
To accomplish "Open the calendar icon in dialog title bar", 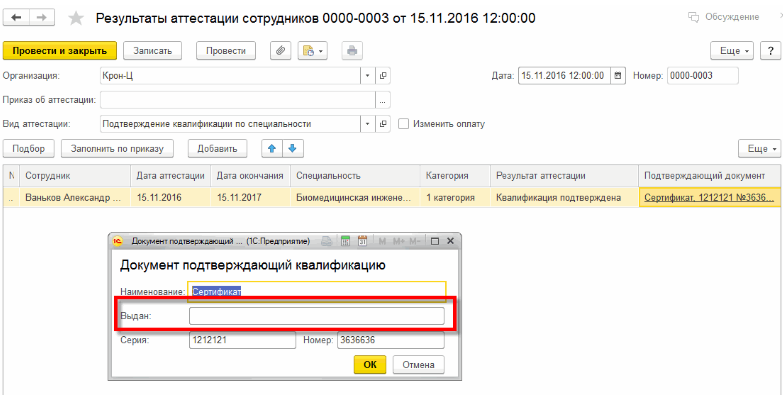I will 363,241.
